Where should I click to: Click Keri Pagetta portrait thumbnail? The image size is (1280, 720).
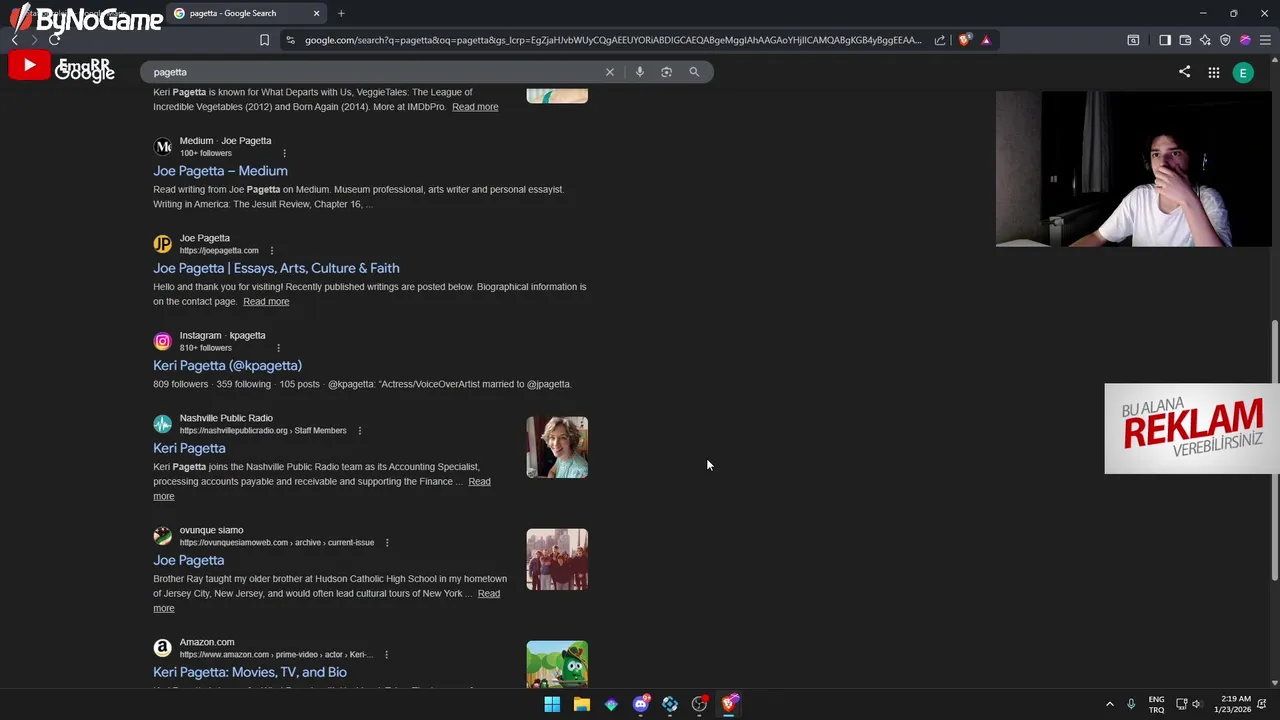tap(557, 447)
